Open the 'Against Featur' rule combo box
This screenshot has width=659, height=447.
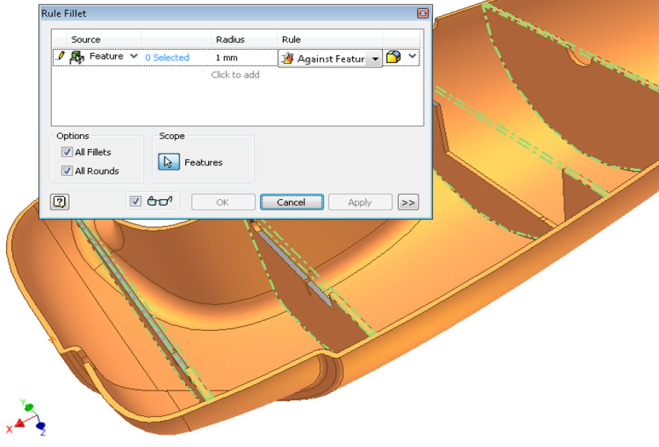330,58
